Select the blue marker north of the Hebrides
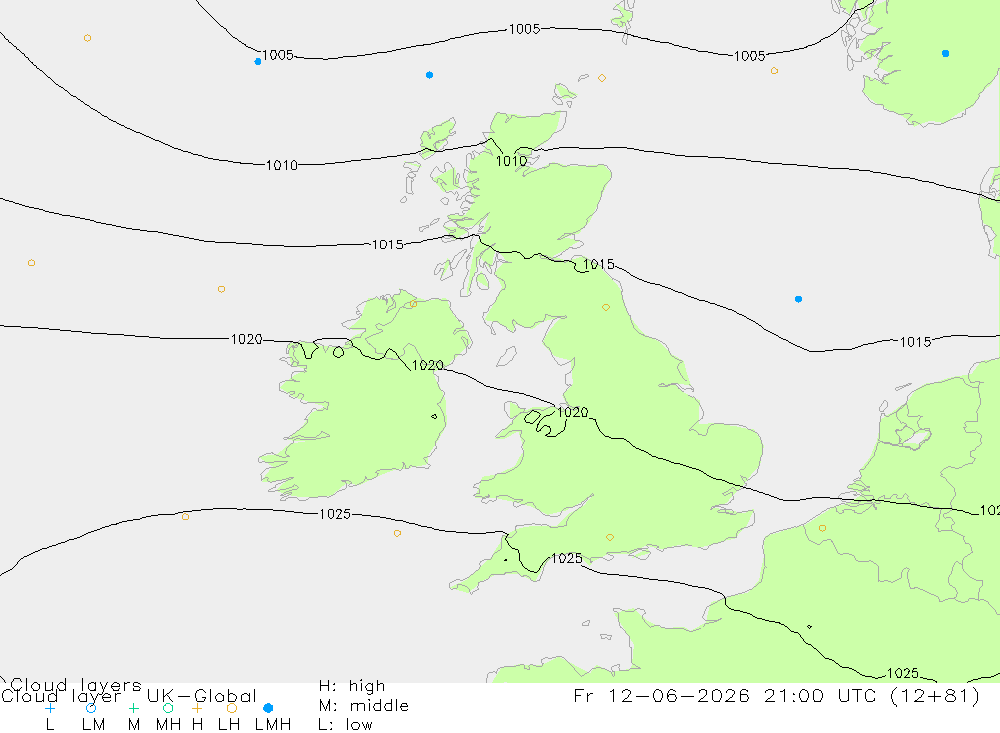The image size is (1000, 733). (x=429, y=75)
